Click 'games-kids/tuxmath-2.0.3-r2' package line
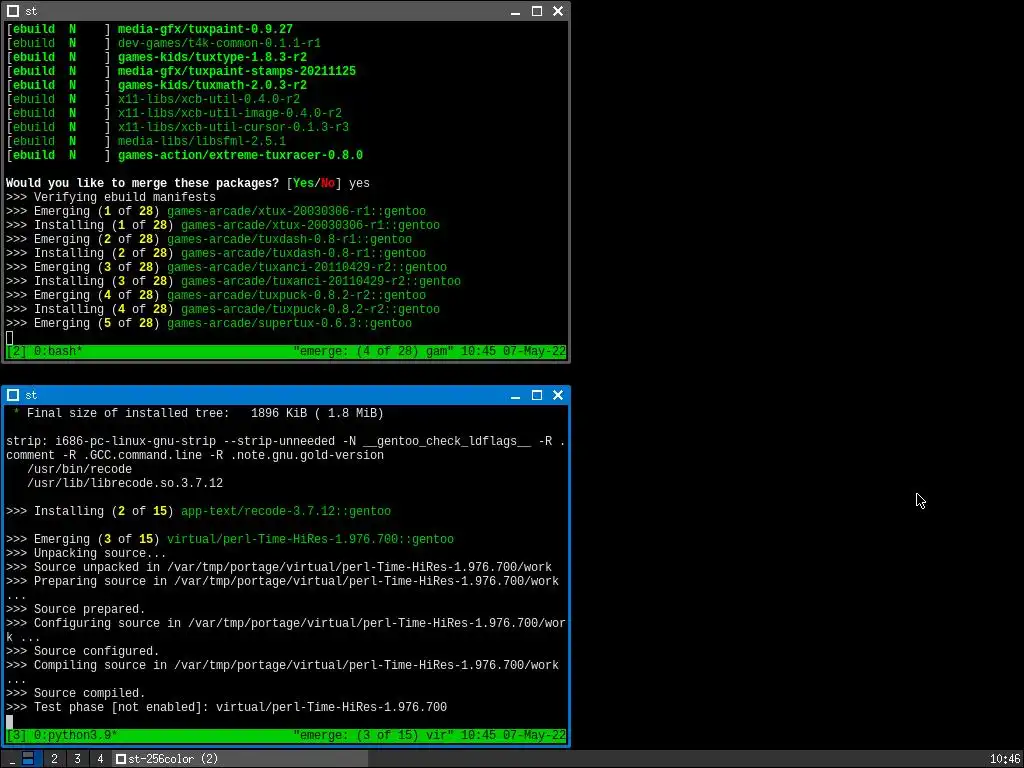Viewport: 1024px width, 768px height. tap(212, 86)
